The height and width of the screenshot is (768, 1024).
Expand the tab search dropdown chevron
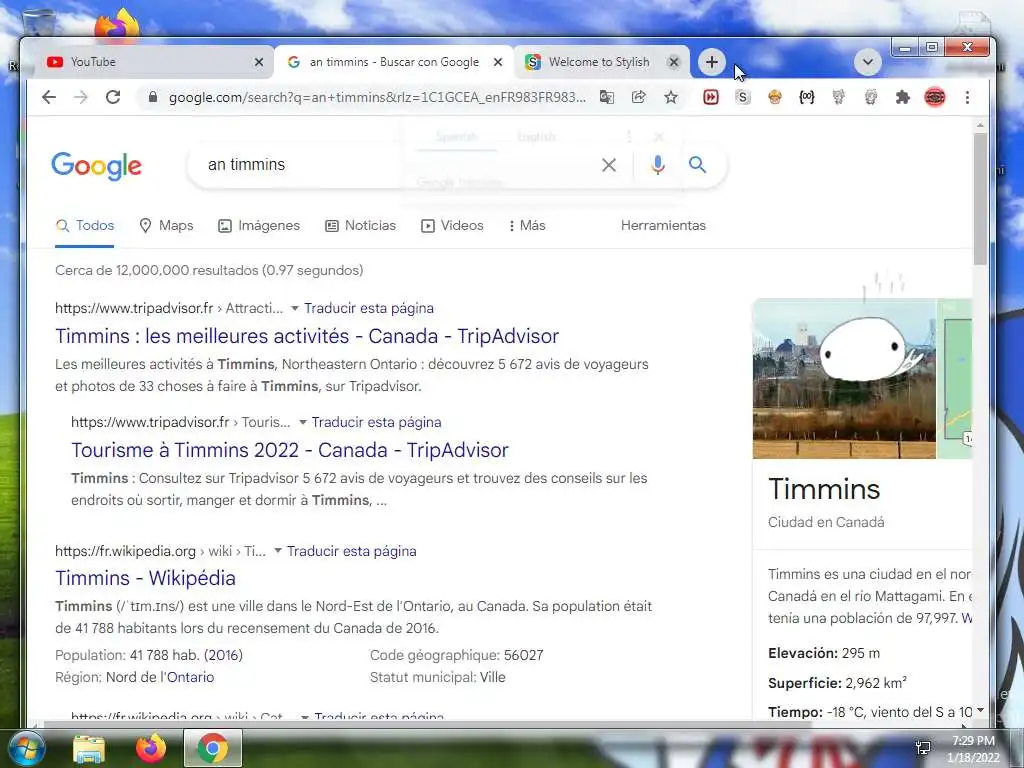tap(868, 63)
